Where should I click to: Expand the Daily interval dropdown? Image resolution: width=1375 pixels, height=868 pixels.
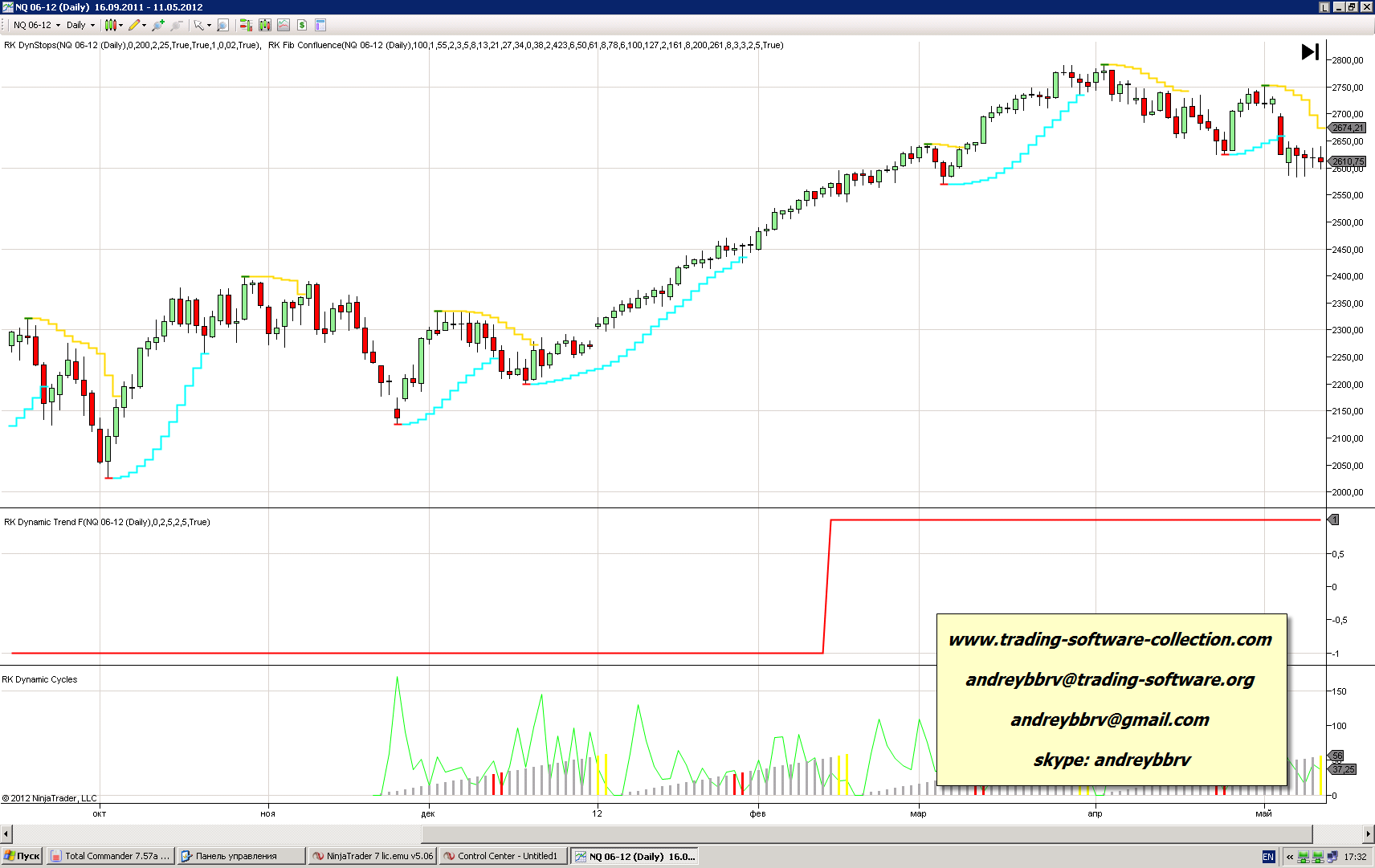click(80, 25)
